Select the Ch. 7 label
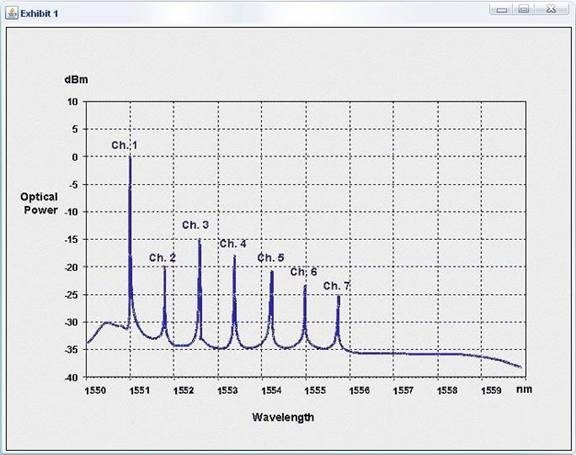Image resolution: width=576 pixels, height=455 pixels. click(x=337, y=286)
